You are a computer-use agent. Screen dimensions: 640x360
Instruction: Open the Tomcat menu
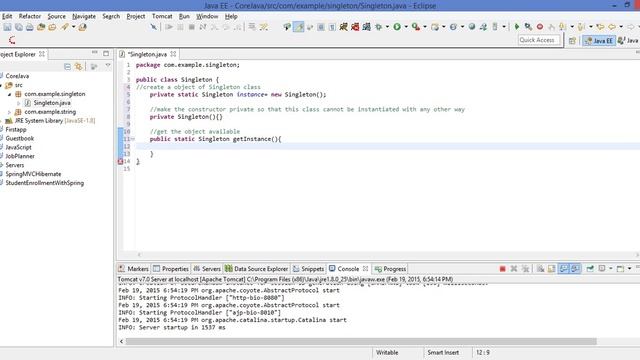click(162, 16)
